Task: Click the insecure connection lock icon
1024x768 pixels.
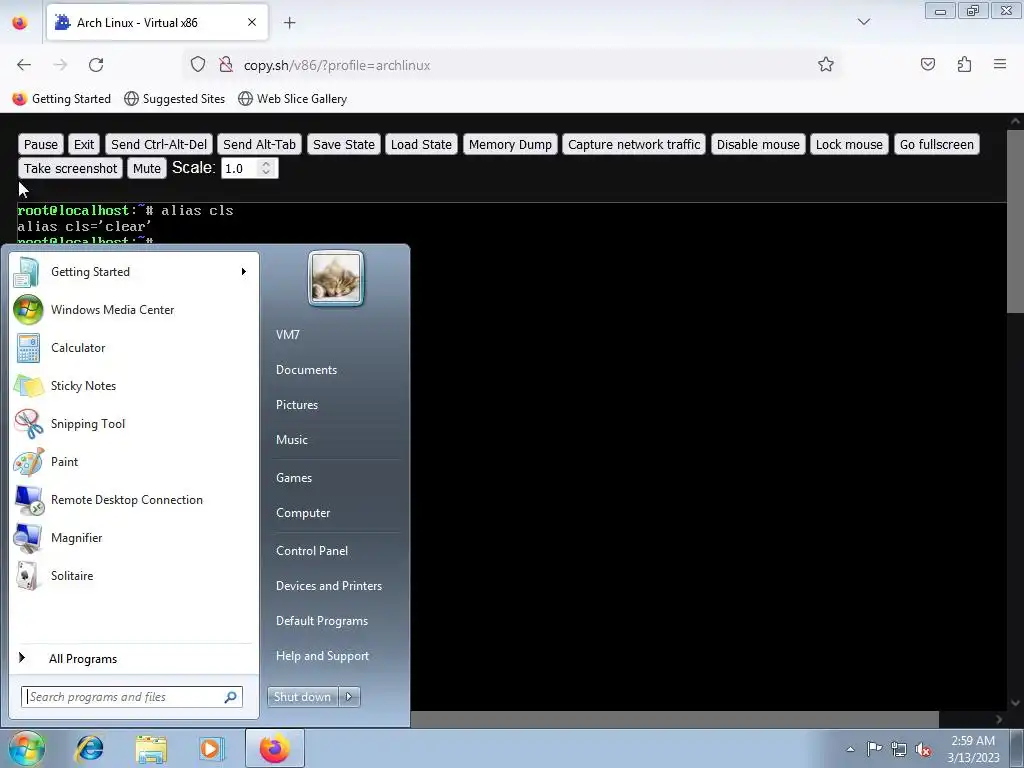Action: [x=226, y=65]
